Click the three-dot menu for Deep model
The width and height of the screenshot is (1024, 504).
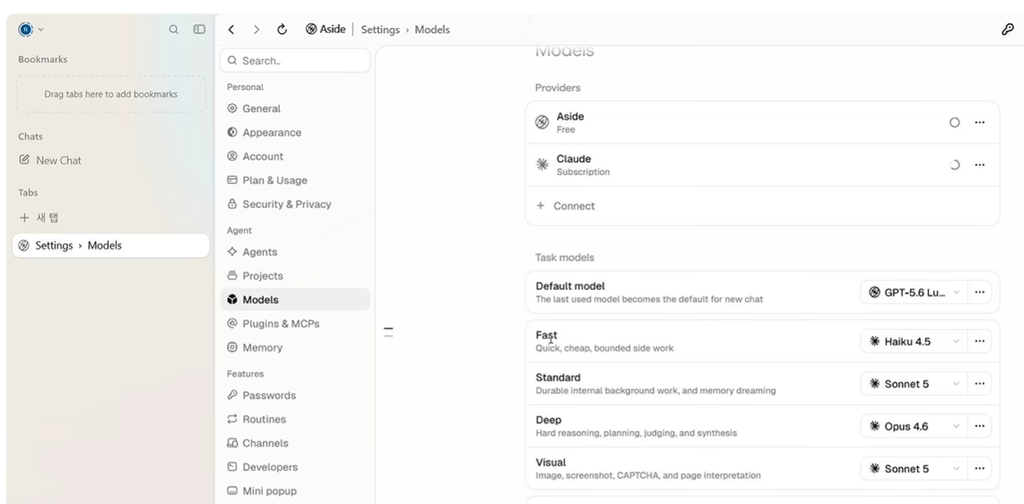[980, 426]
